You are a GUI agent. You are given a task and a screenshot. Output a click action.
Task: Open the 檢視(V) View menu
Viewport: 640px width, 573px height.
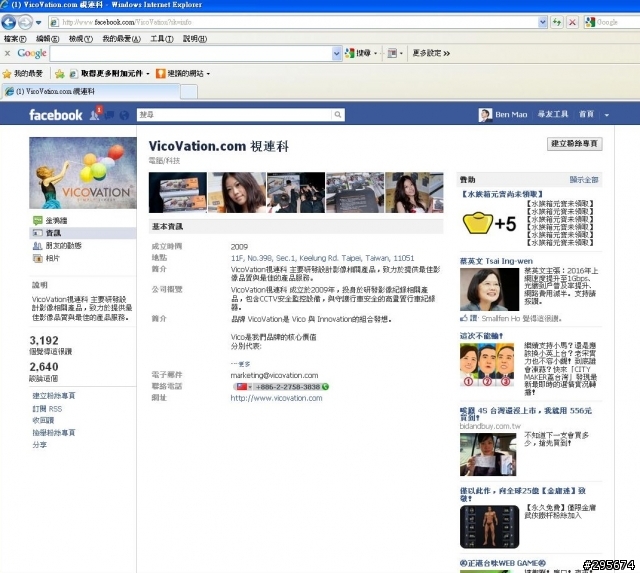coord(81,39)
